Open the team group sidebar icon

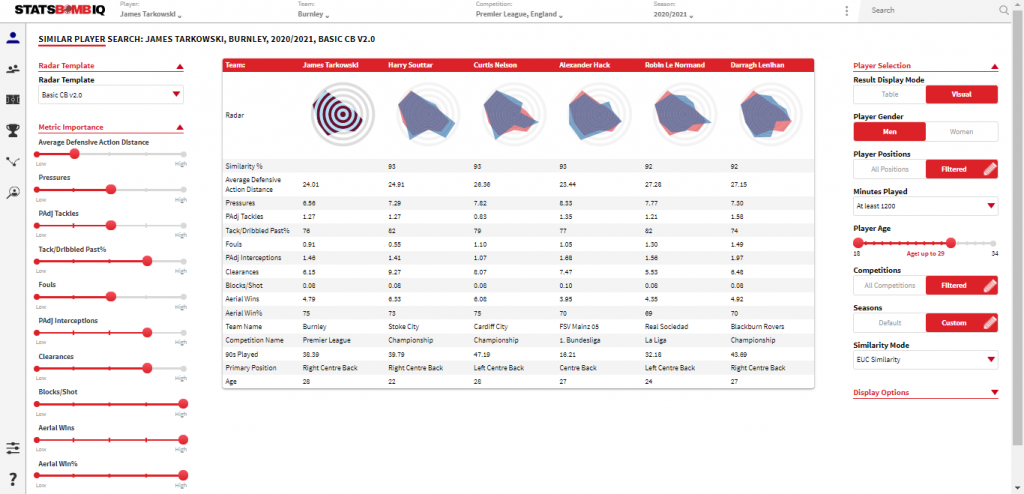click(12, 69)
